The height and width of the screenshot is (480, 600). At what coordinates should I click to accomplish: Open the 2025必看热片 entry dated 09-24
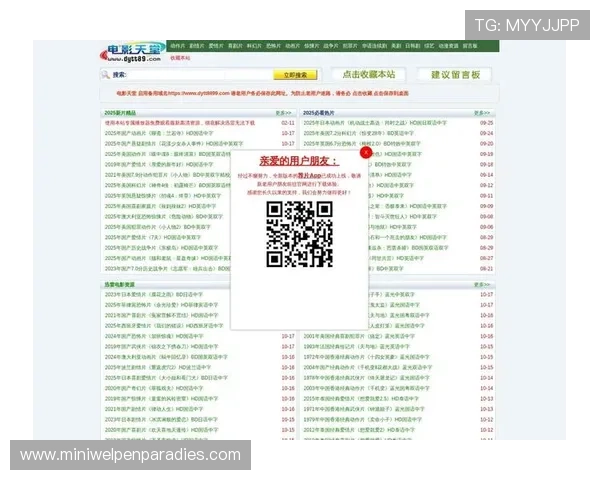point(359,133)
